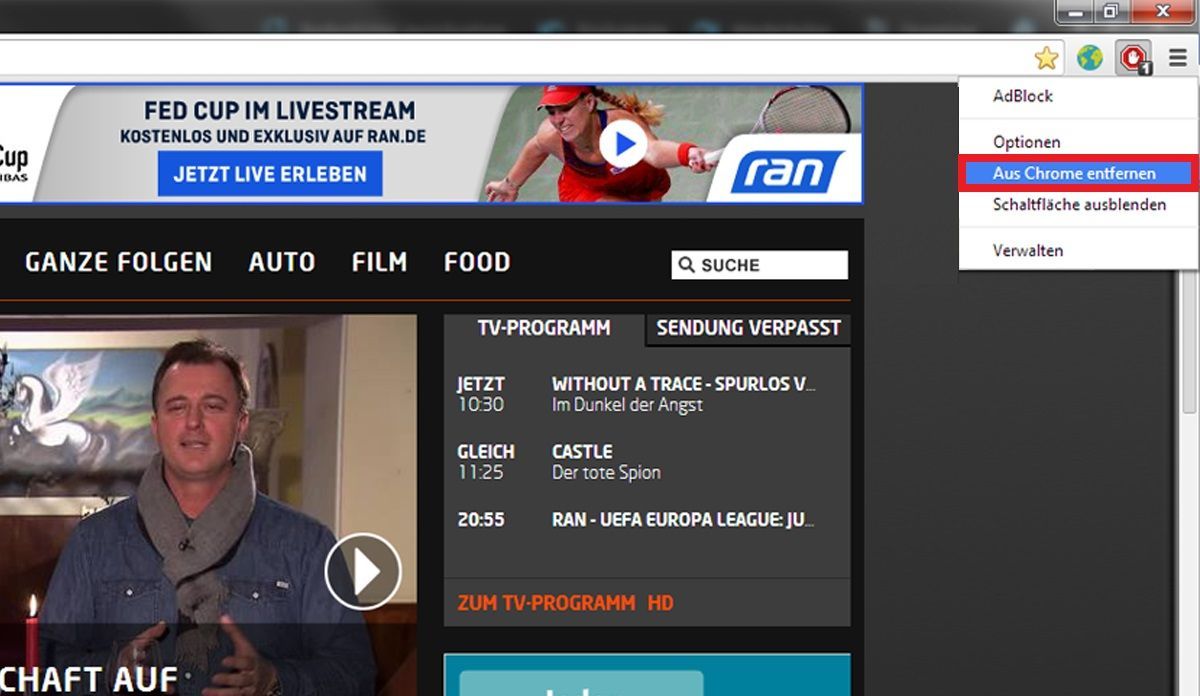Click the ZUM TV-PROGRAMM link
Viewport: 1200px width, 696px height.
click(x=546, y=603)
